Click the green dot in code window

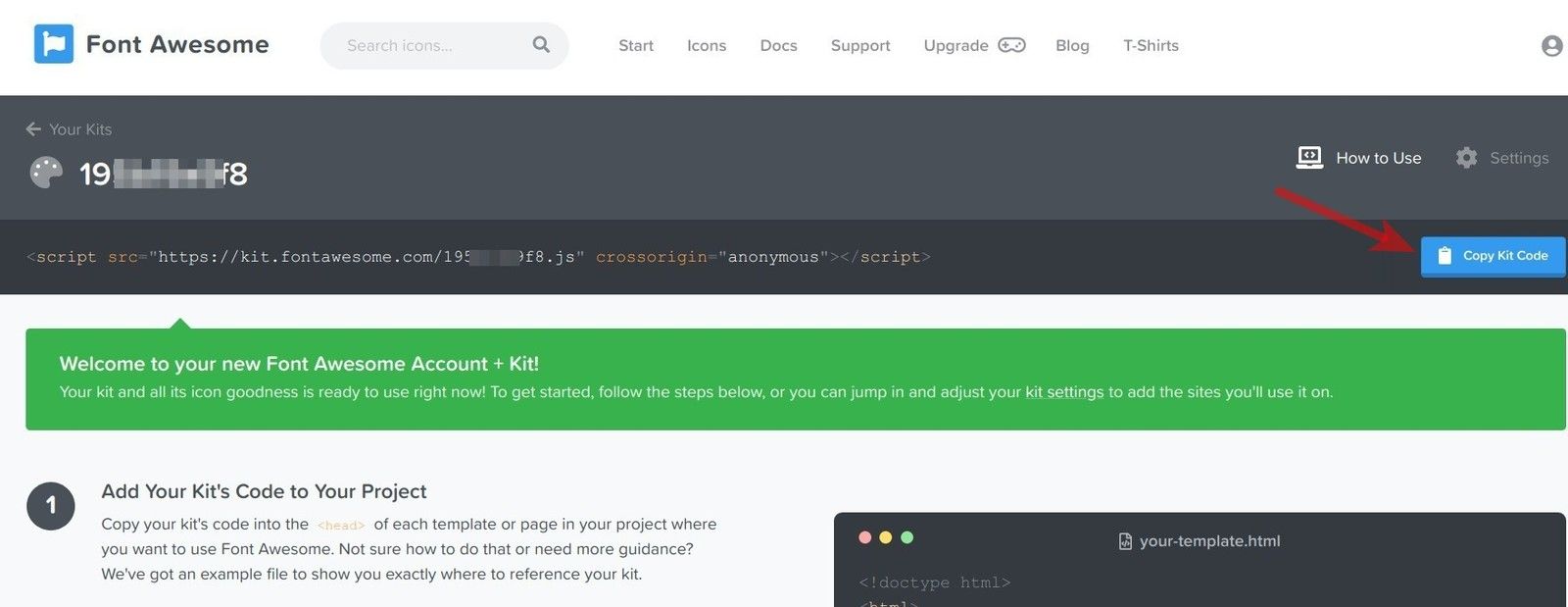tap(906, 537)
